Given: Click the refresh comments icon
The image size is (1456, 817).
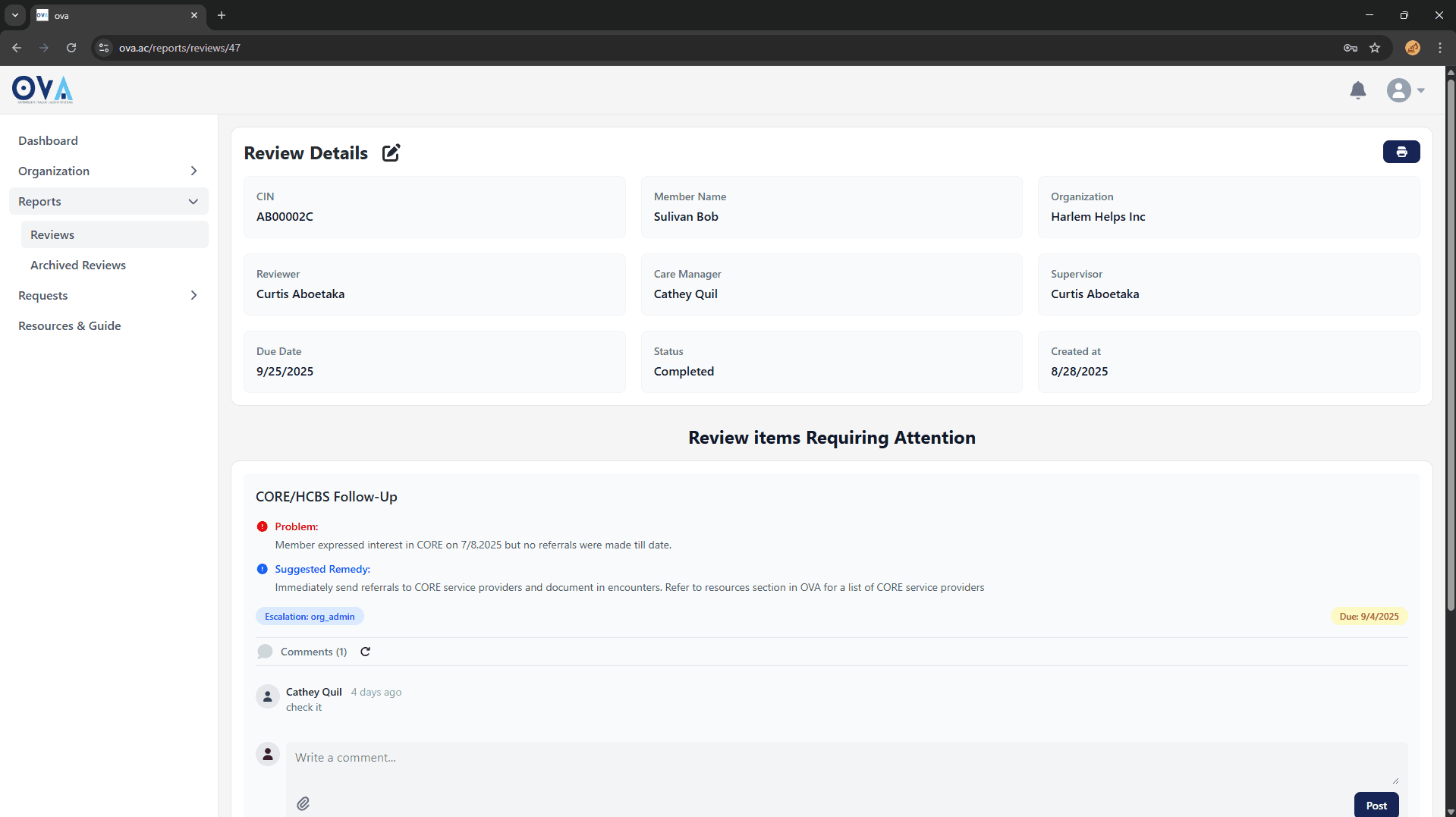Looking at the screenshot, I should click(365, 652).
